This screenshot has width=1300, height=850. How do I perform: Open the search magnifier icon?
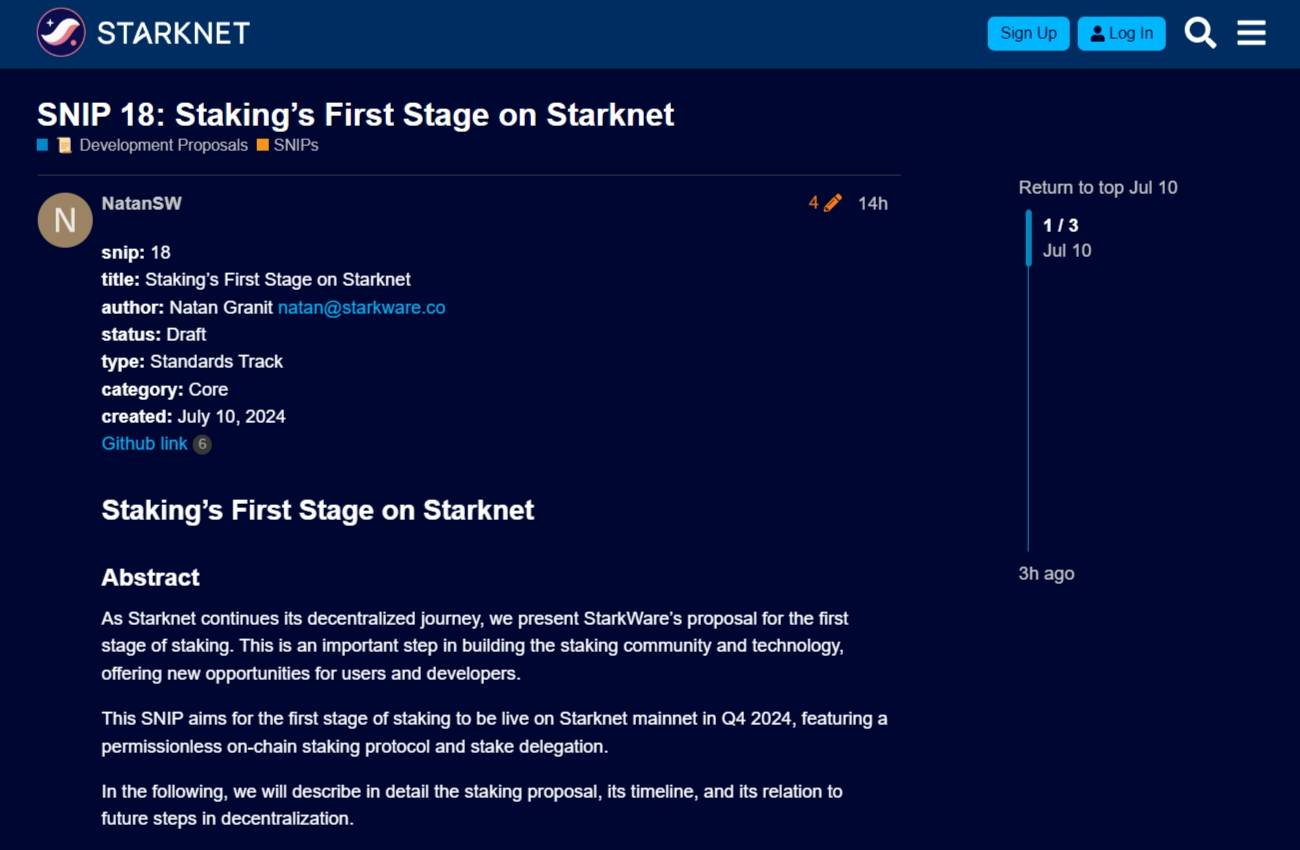click(1200, 33)
